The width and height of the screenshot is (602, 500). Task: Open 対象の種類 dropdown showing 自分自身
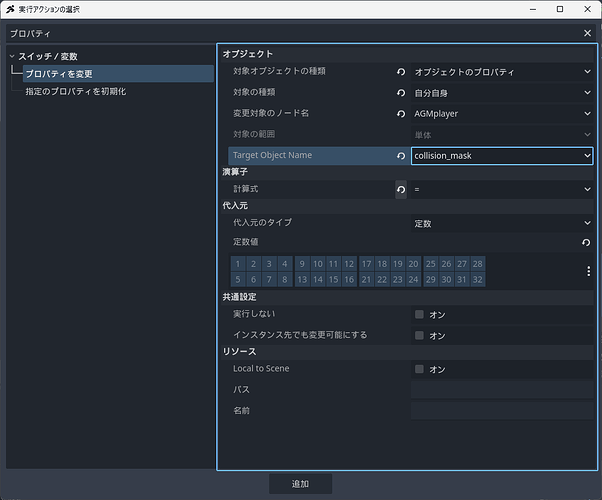(x=502, y=93)
